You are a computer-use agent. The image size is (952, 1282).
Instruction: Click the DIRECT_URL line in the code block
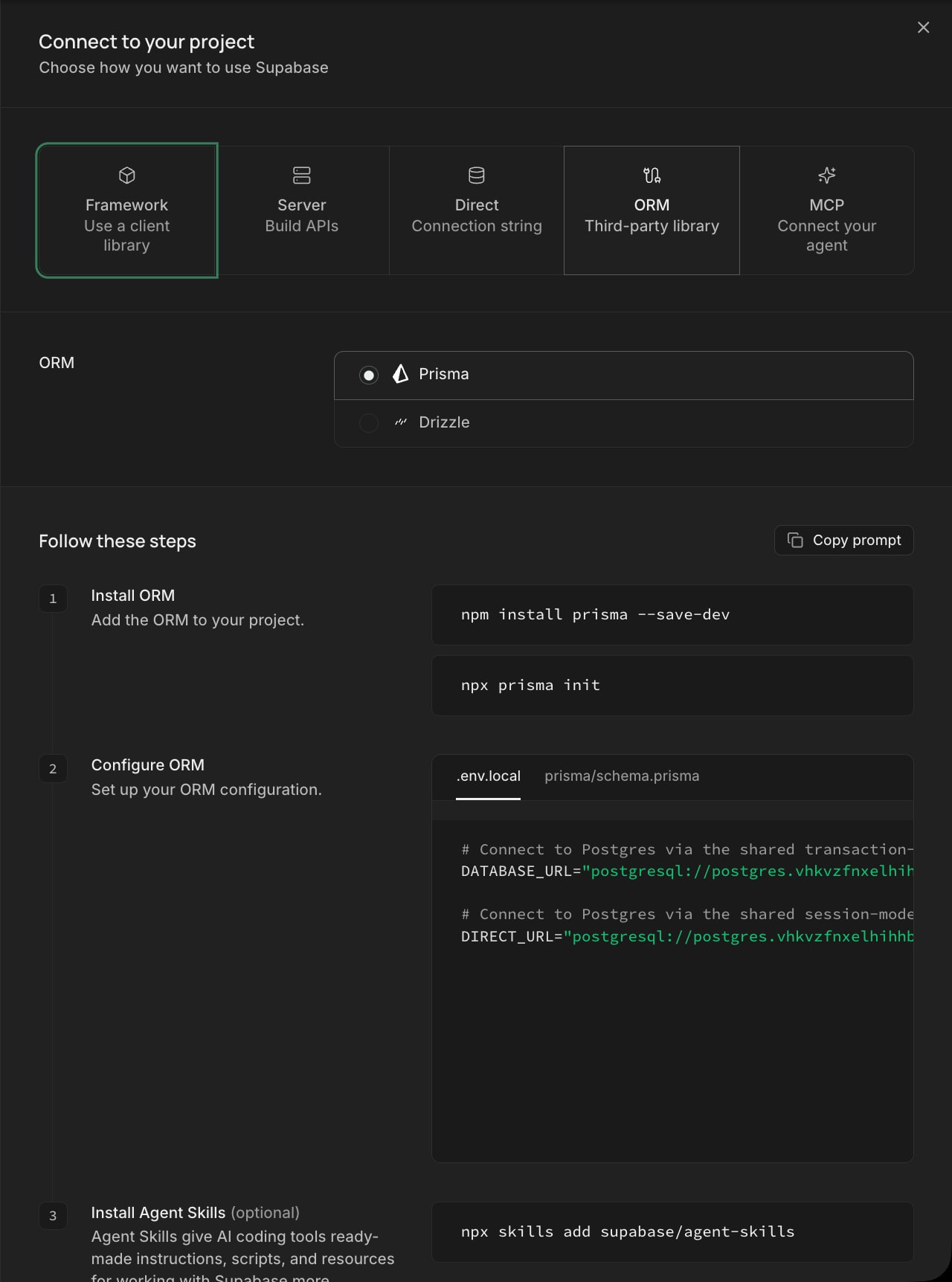[x=687, y=936]
